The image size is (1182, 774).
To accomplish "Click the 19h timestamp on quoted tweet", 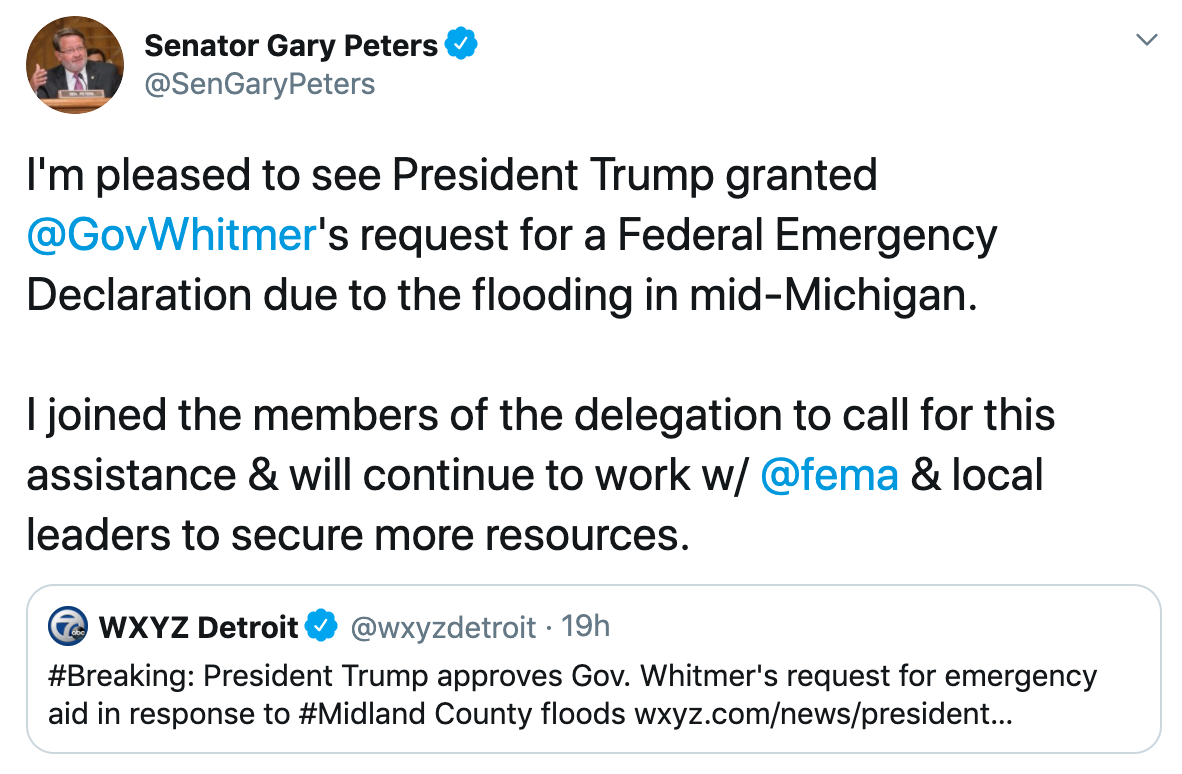I will pos(586,627).
